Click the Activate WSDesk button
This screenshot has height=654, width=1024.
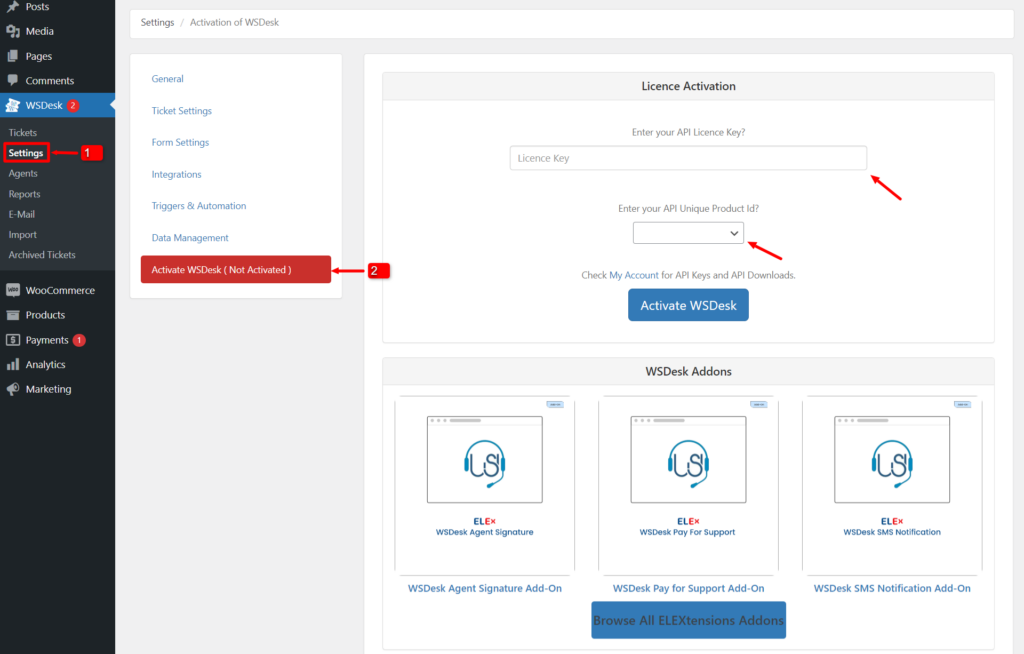(x=688, y=305)
